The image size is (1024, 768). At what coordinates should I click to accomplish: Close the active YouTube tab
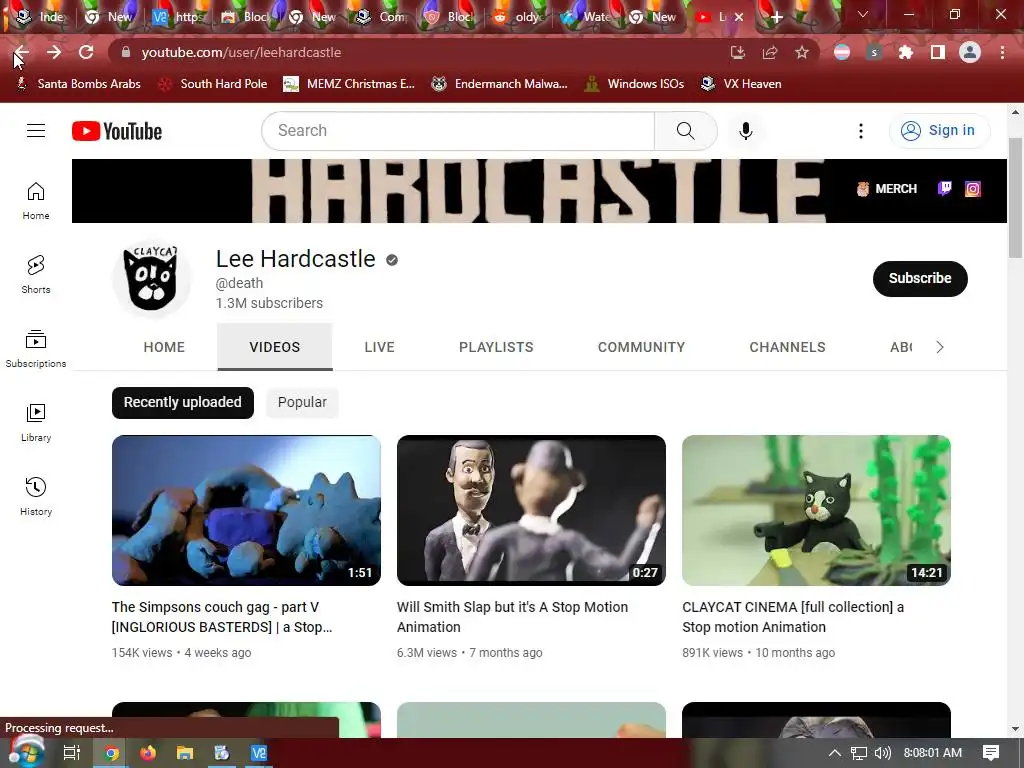pos(739,17)
